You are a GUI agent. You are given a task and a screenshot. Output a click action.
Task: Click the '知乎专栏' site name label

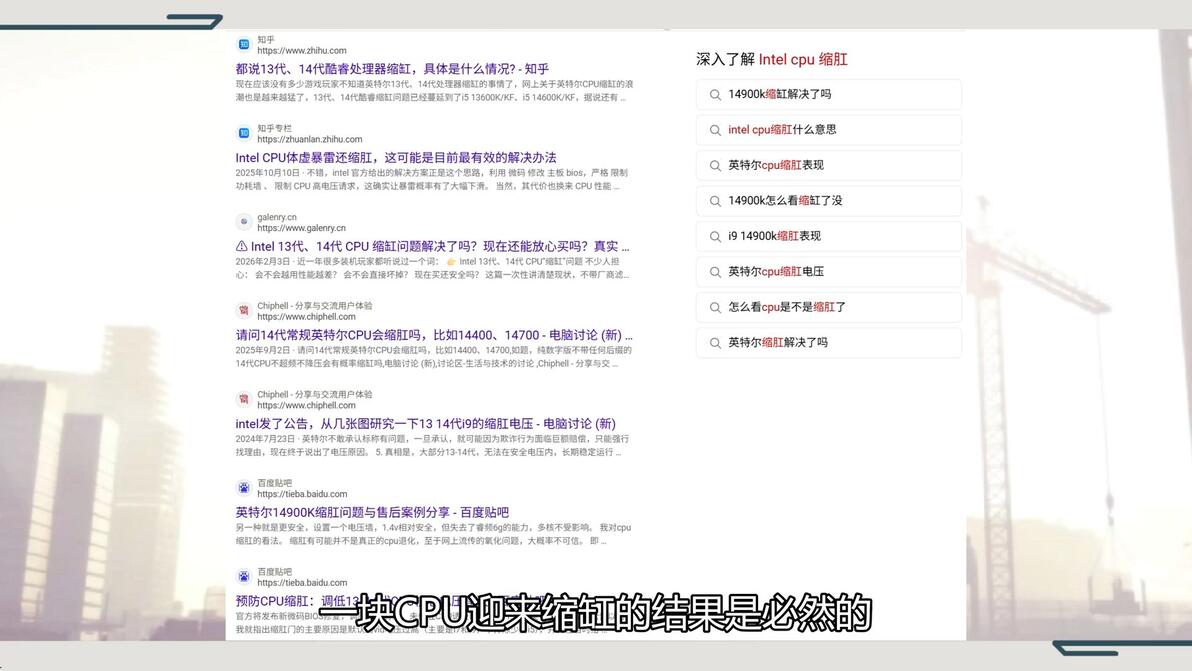pos(274,128)
